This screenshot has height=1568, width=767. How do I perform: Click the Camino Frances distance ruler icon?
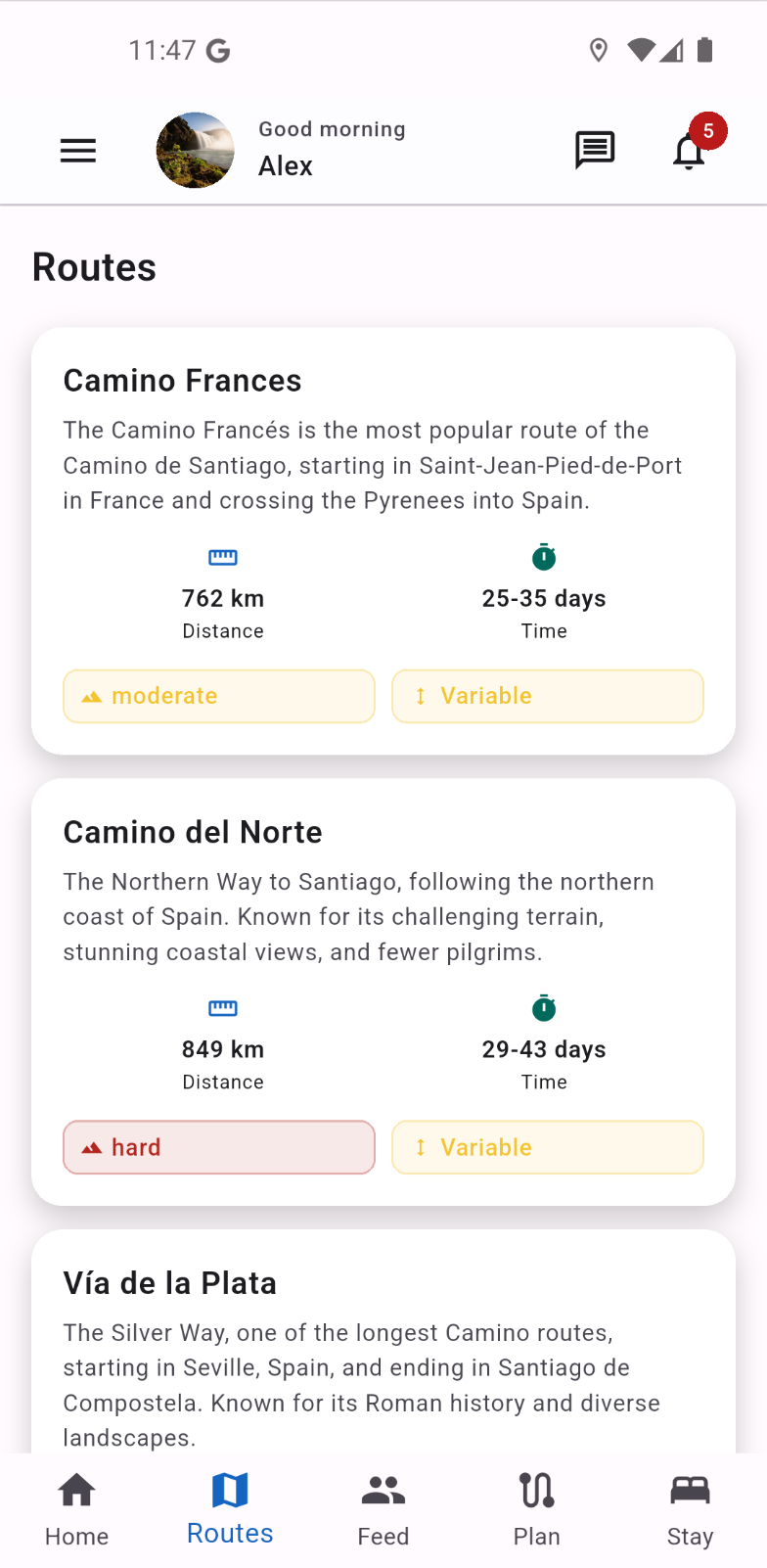tap(223, 558)
